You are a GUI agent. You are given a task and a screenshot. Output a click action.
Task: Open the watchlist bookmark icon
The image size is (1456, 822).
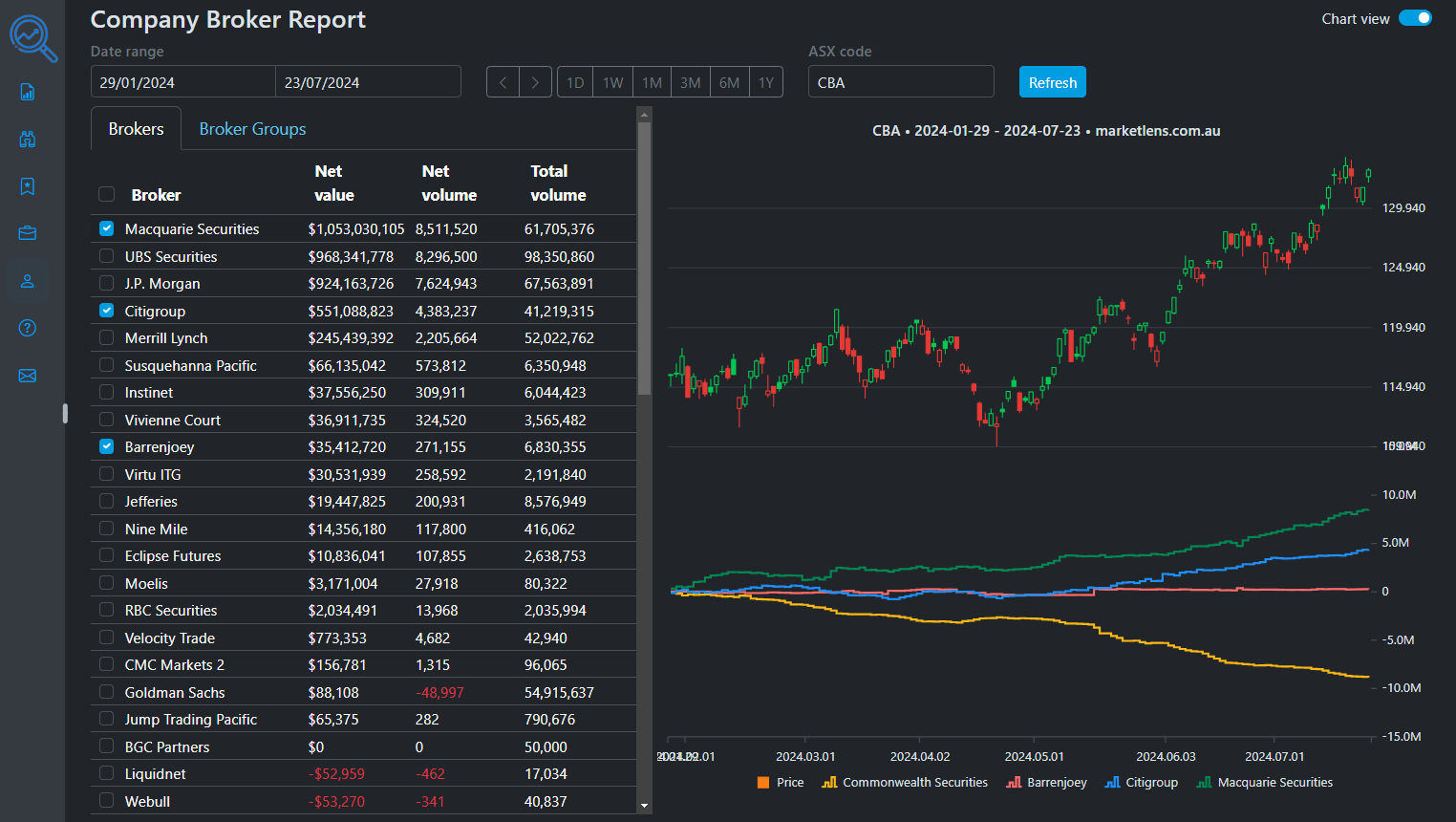[27, 186]
